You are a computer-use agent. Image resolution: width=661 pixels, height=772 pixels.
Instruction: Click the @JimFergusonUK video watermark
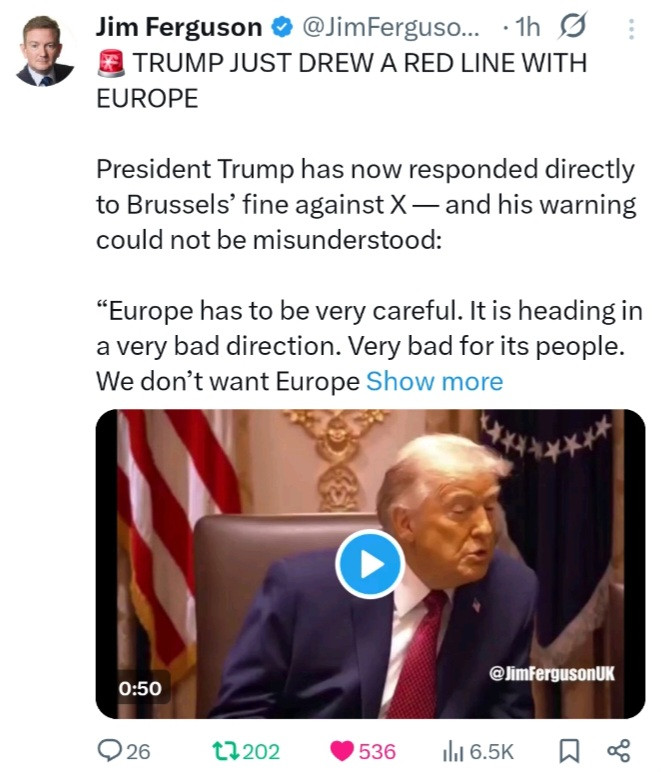pos(551,674)
